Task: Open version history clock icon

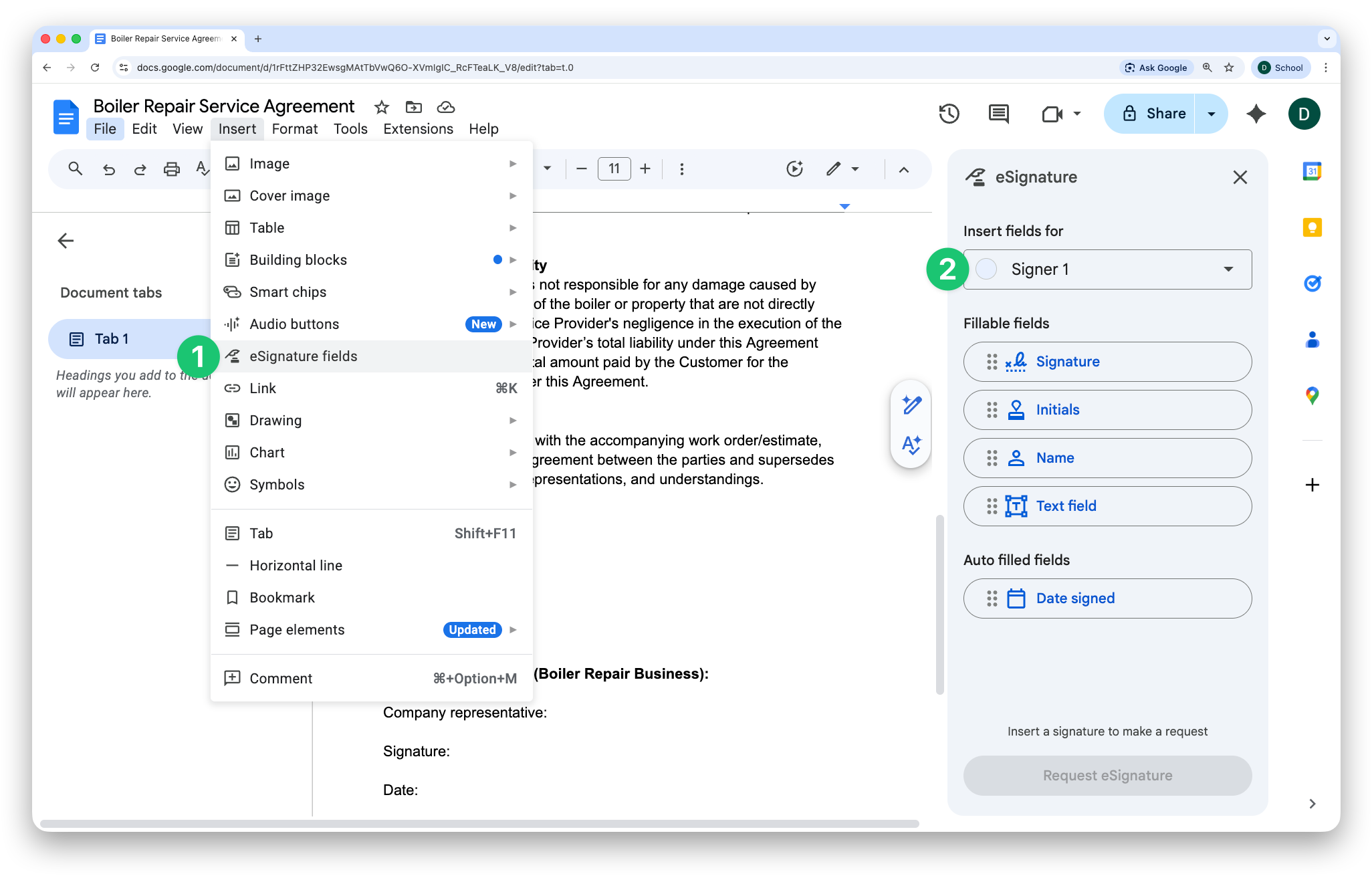Action: (x=949, y=114)
